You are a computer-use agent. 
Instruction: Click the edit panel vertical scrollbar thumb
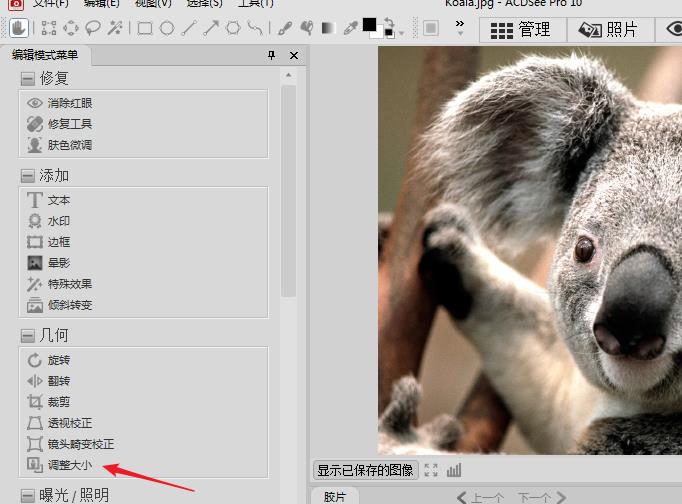tap(288, 190)
